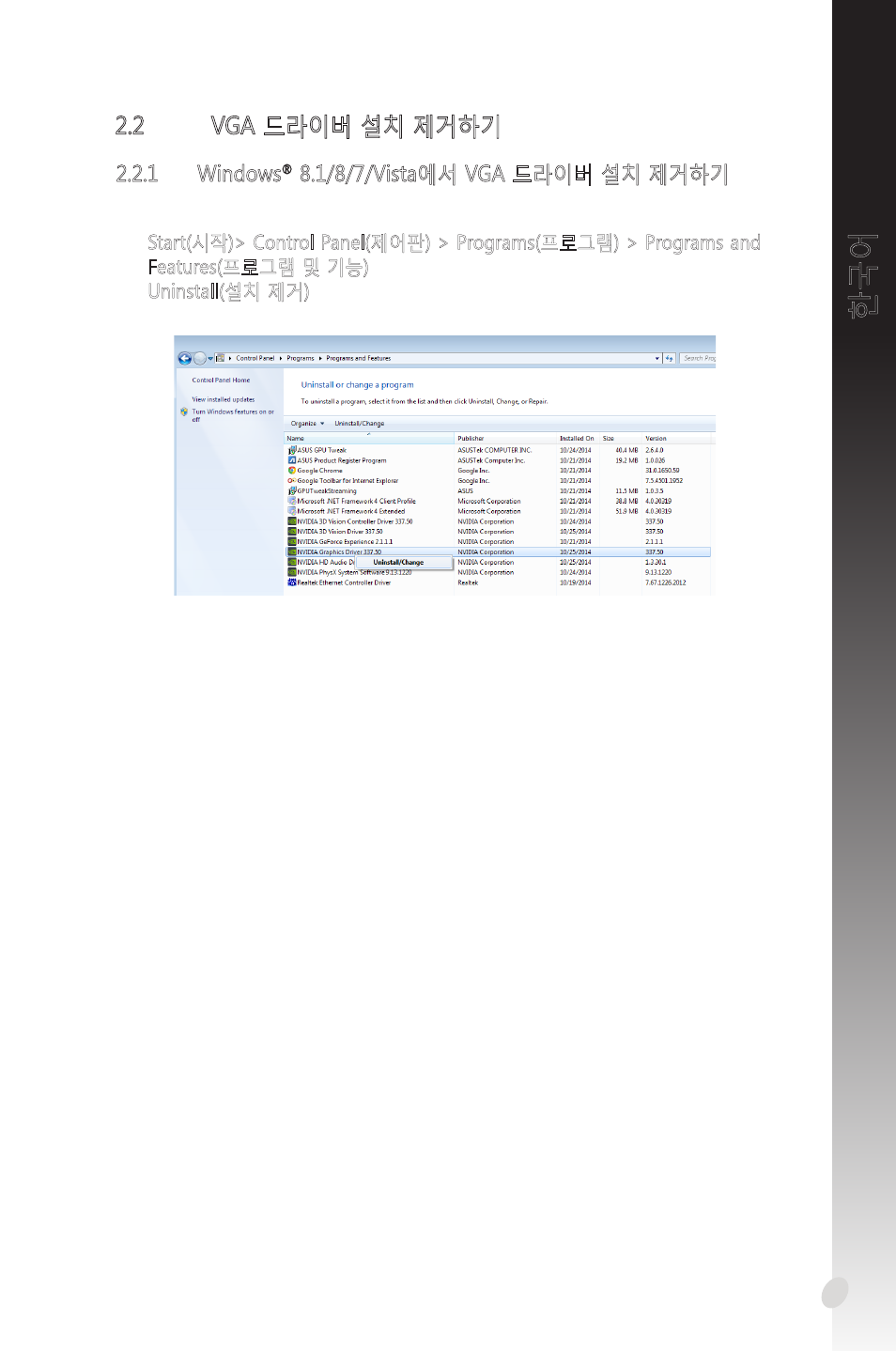Click the GPUTweakStreaming icon
Screen dimensions: 896x1351
(292, 490)
